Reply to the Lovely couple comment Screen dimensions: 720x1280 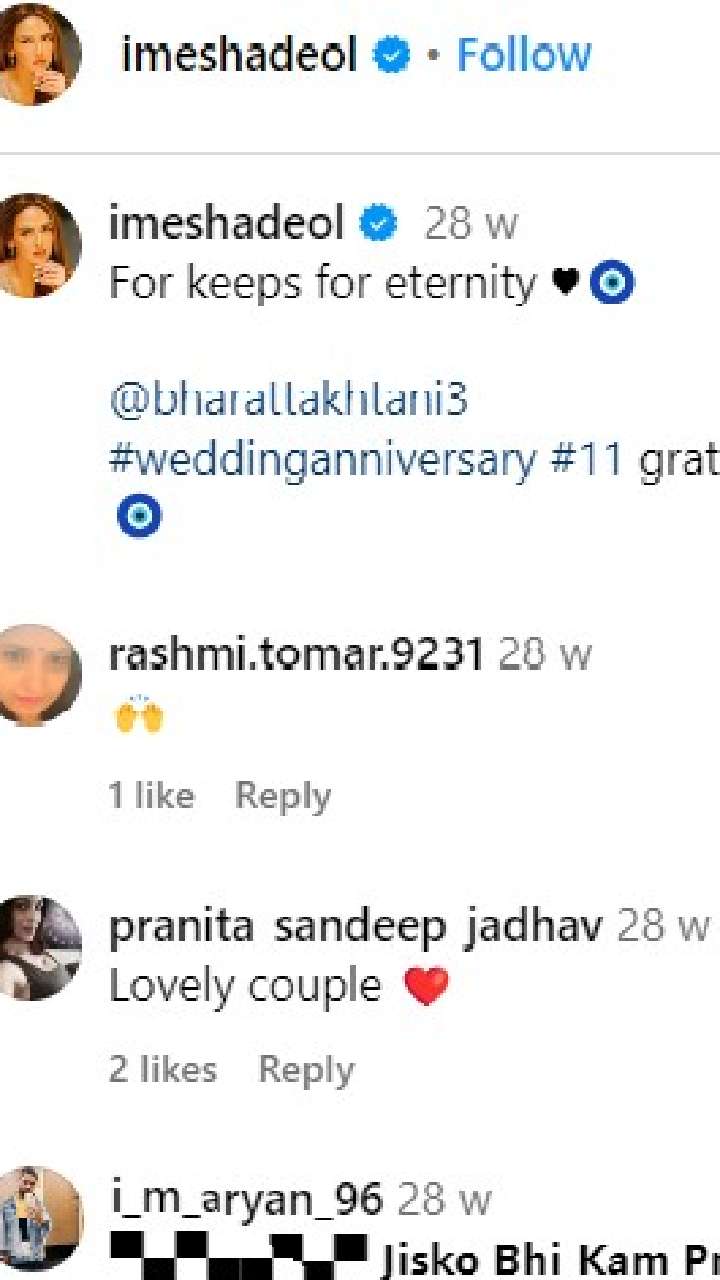coord(306,1070)
